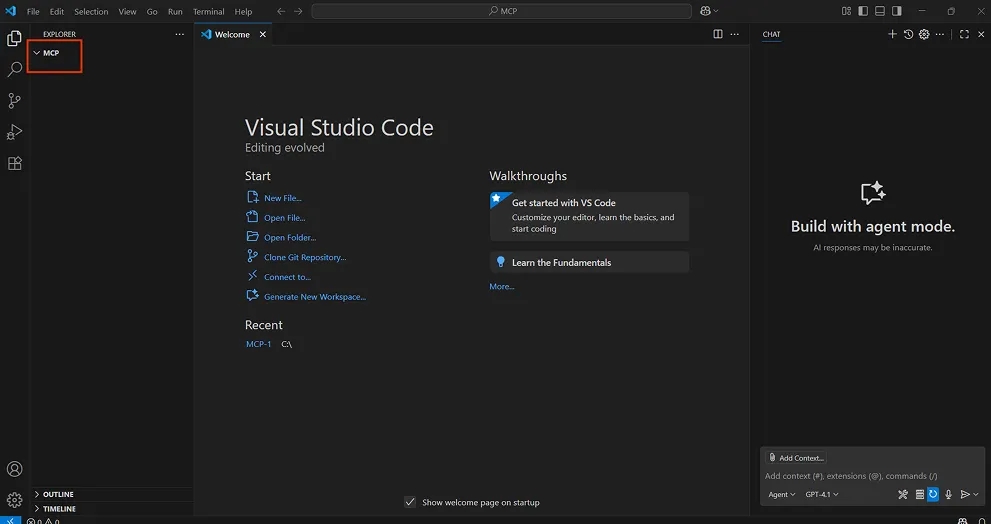Open recent MCP-1 folder link
Viewport: 991px width, 524px height.
(x=258, y=344)
